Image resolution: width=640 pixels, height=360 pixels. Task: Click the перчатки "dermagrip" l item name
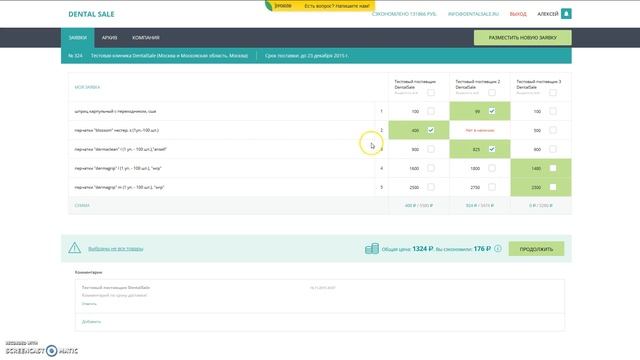point(118,168)
